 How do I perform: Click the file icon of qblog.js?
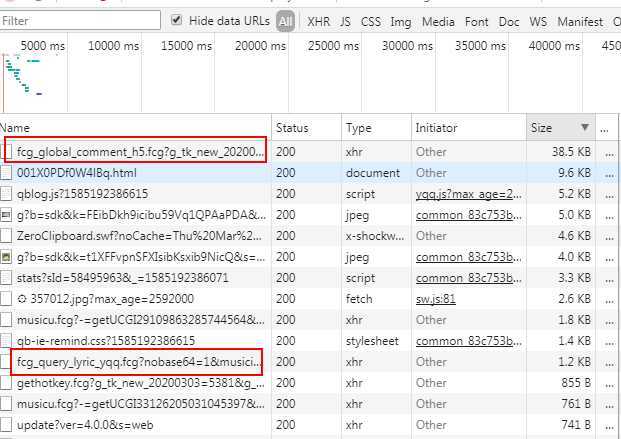[6, 194]
